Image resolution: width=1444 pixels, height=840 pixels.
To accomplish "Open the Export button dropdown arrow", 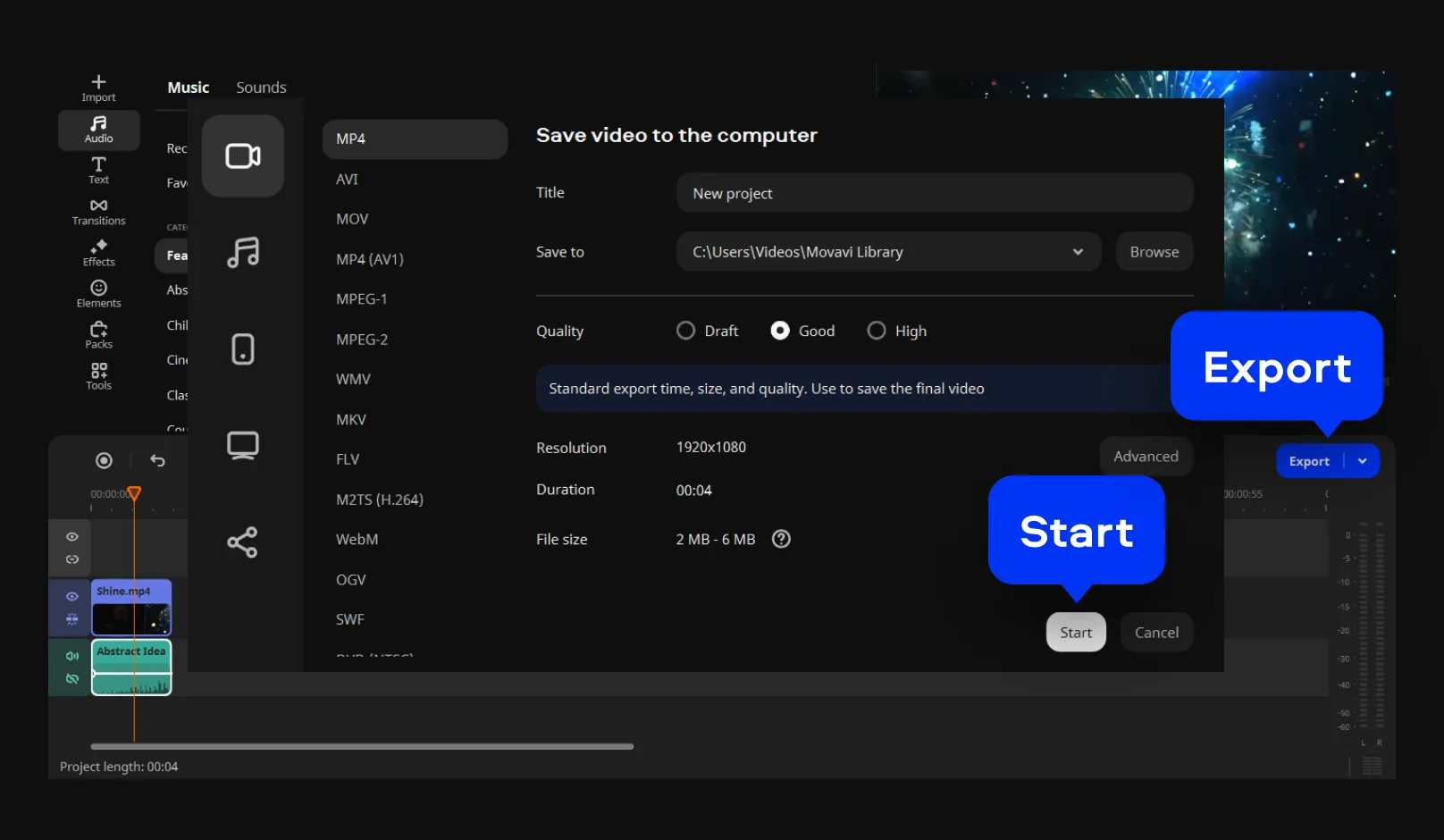I will (x=1362, y=461).
